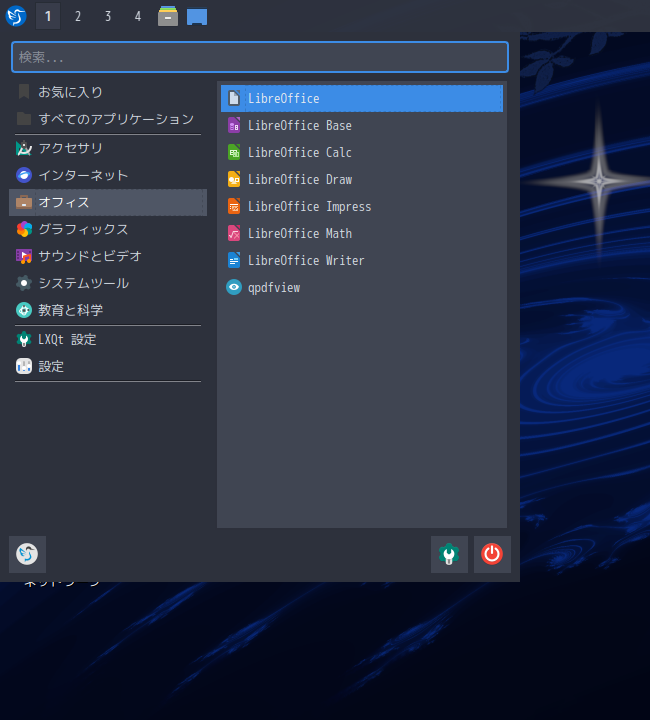The width and height of the screenshot is (650, 720).
Task: Open 設定 preferences entry
Action: tap(108, 366)
